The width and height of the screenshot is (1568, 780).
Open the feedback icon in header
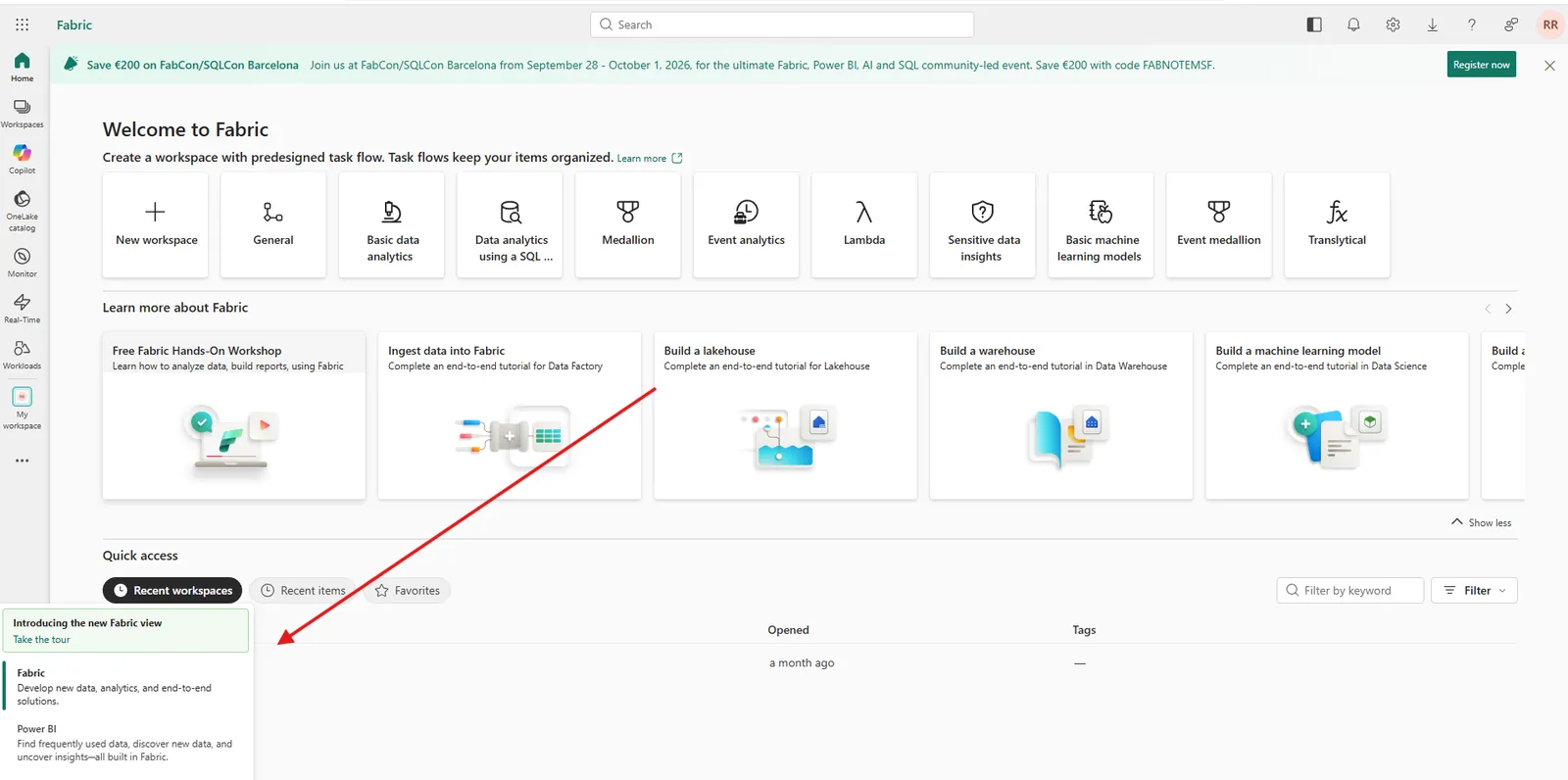[x=1510, y=24]
